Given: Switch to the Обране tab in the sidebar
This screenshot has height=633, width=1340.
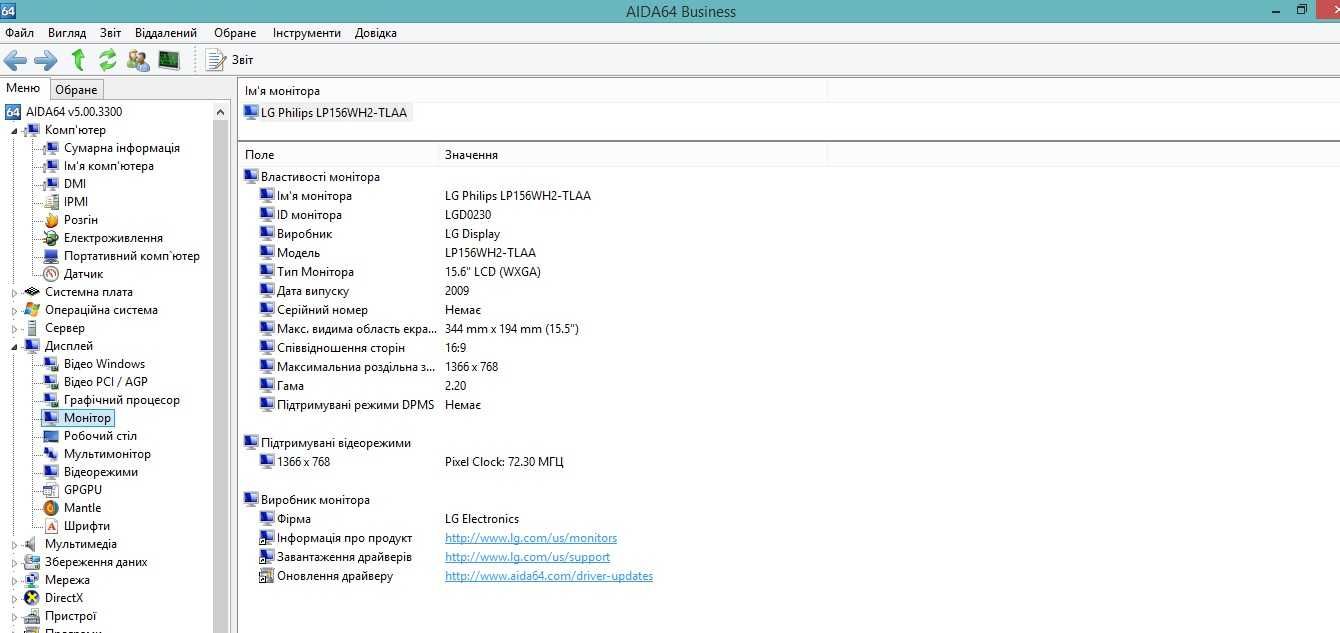Looking at the screenshot, I should (76, 89).
